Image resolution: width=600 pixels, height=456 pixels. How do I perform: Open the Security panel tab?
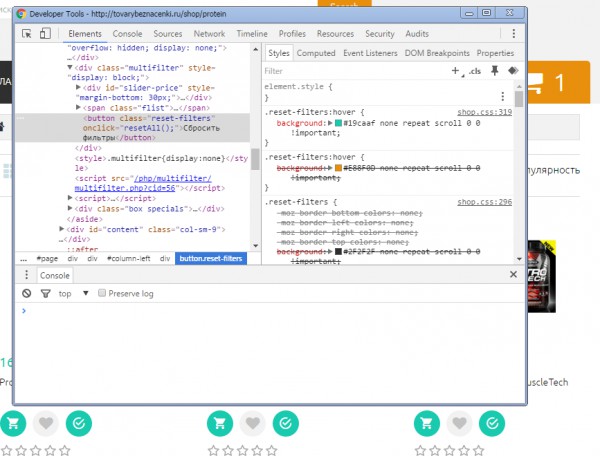tap(380, 34)
